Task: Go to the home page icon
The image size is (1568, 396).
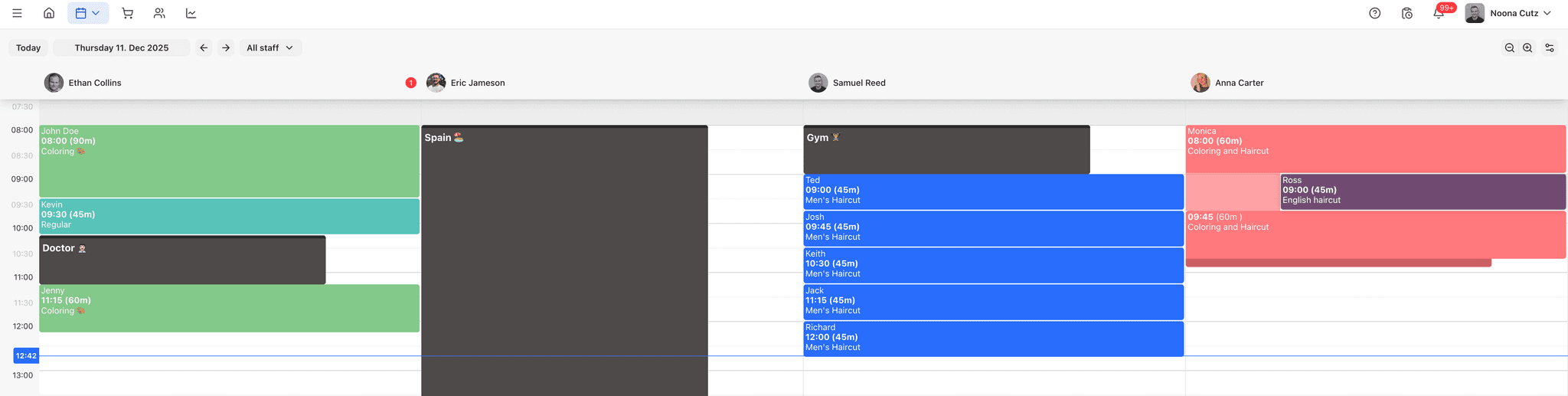Action: pyautogui.click(x=49, y=13)
